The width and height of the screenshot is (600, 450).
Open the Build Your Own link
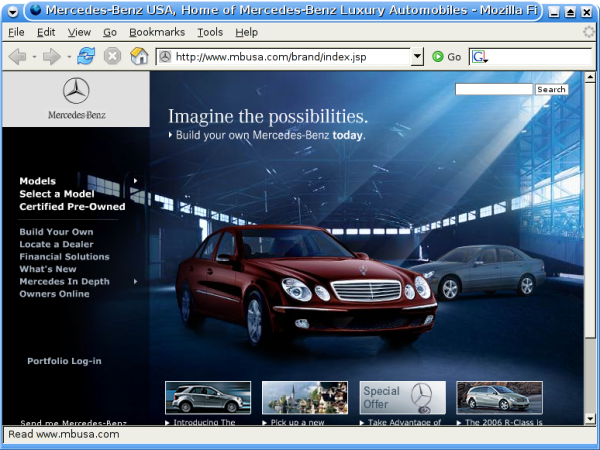(x=56, y=232)
